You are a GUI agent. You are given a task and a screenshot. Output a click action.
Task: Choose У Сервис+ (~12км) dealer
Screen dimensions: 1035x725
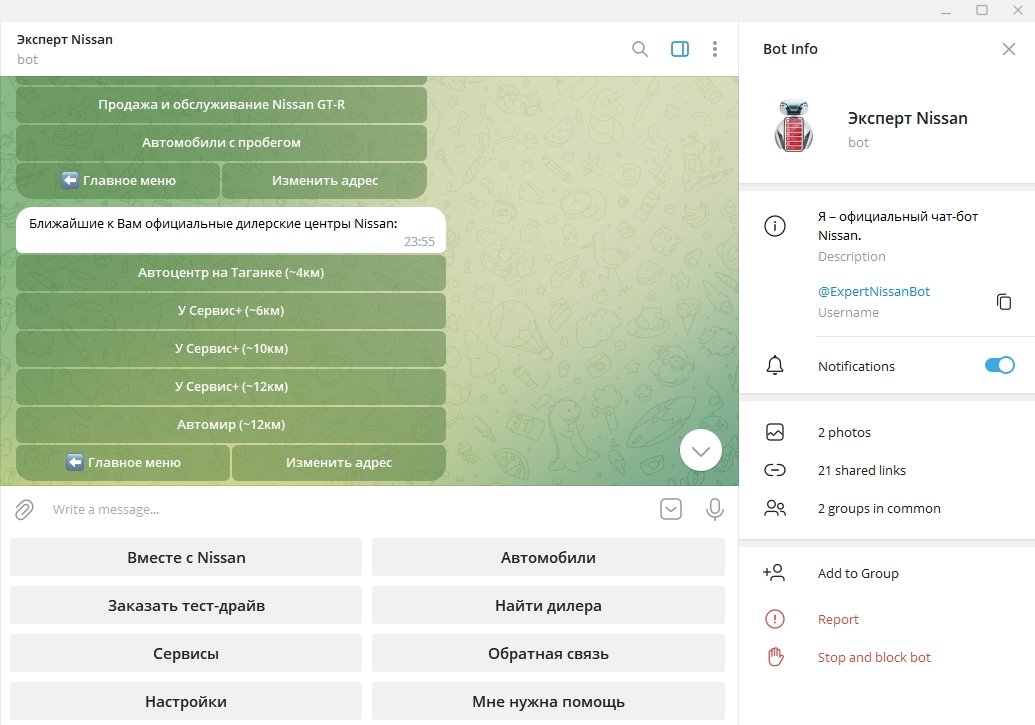pos(231,387)
